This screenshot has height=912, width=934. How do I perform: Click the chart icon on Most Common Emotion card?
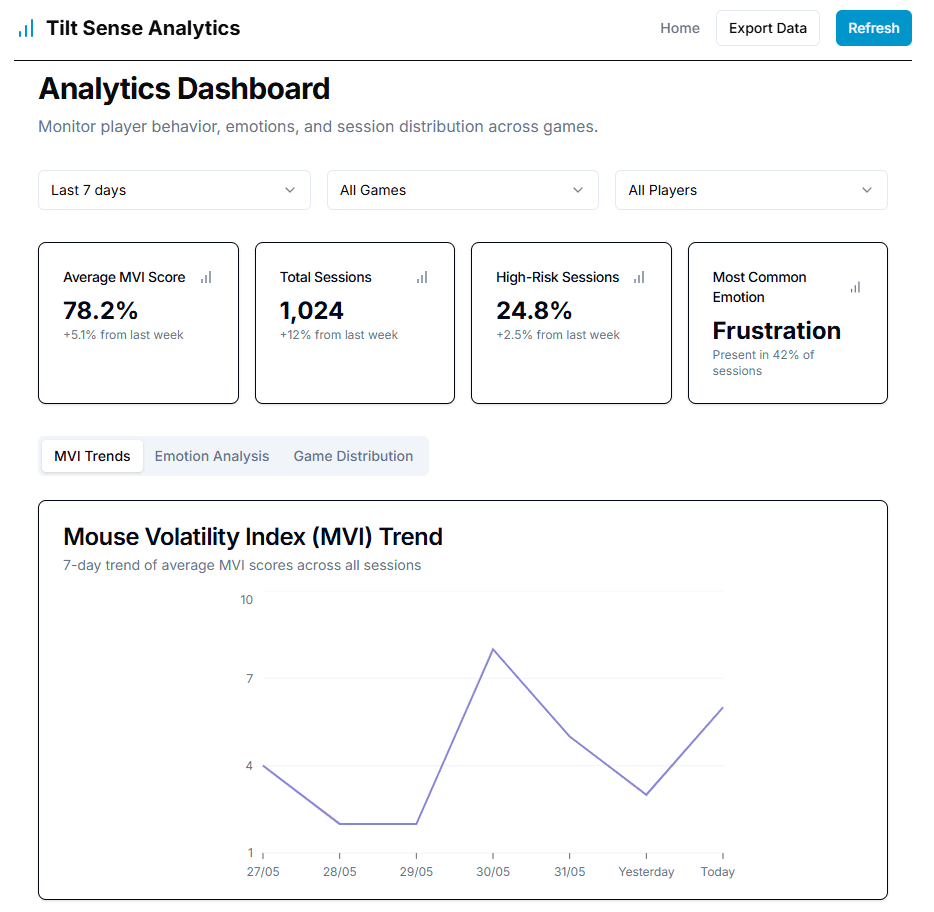pyautogui.click(x=855, y=287)
